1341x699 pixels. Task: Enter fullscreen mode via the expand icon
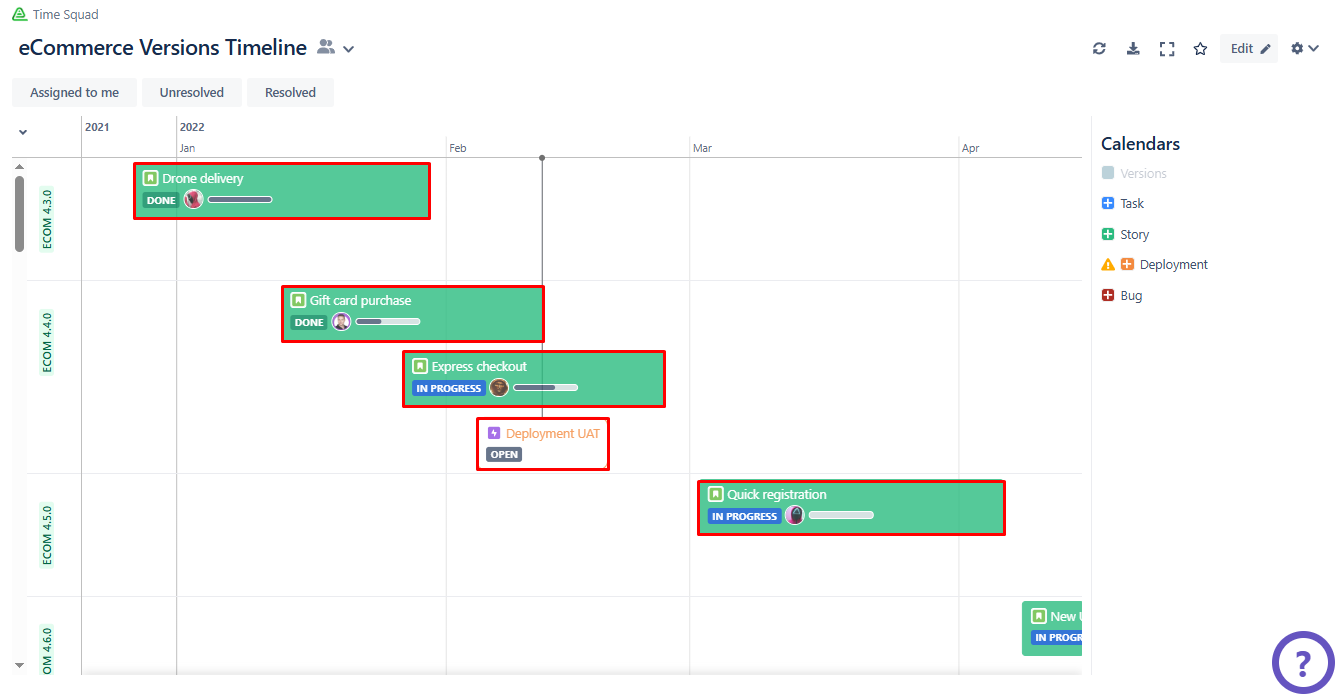(1167, 49)
